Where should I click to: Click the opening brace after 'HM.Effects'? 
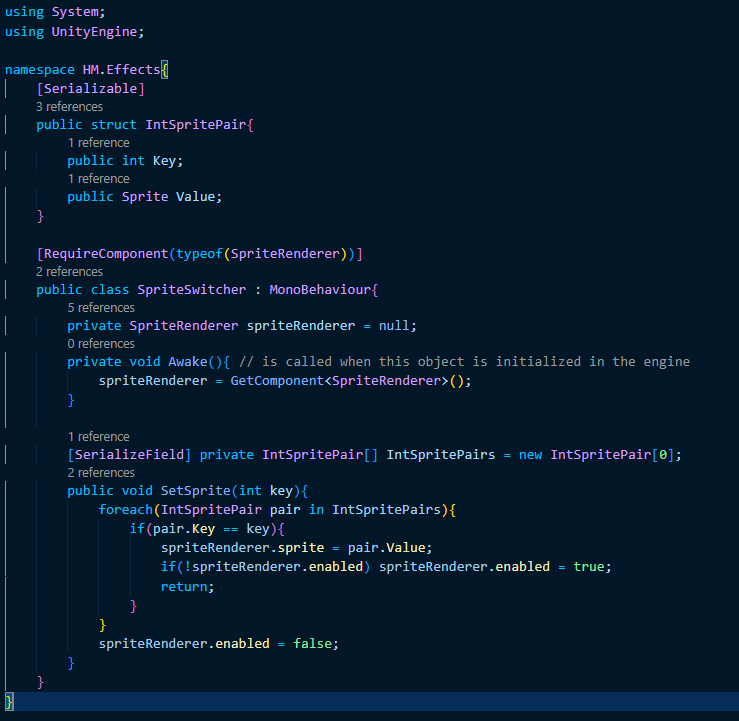pyautogui.click(x=164, y=70)
